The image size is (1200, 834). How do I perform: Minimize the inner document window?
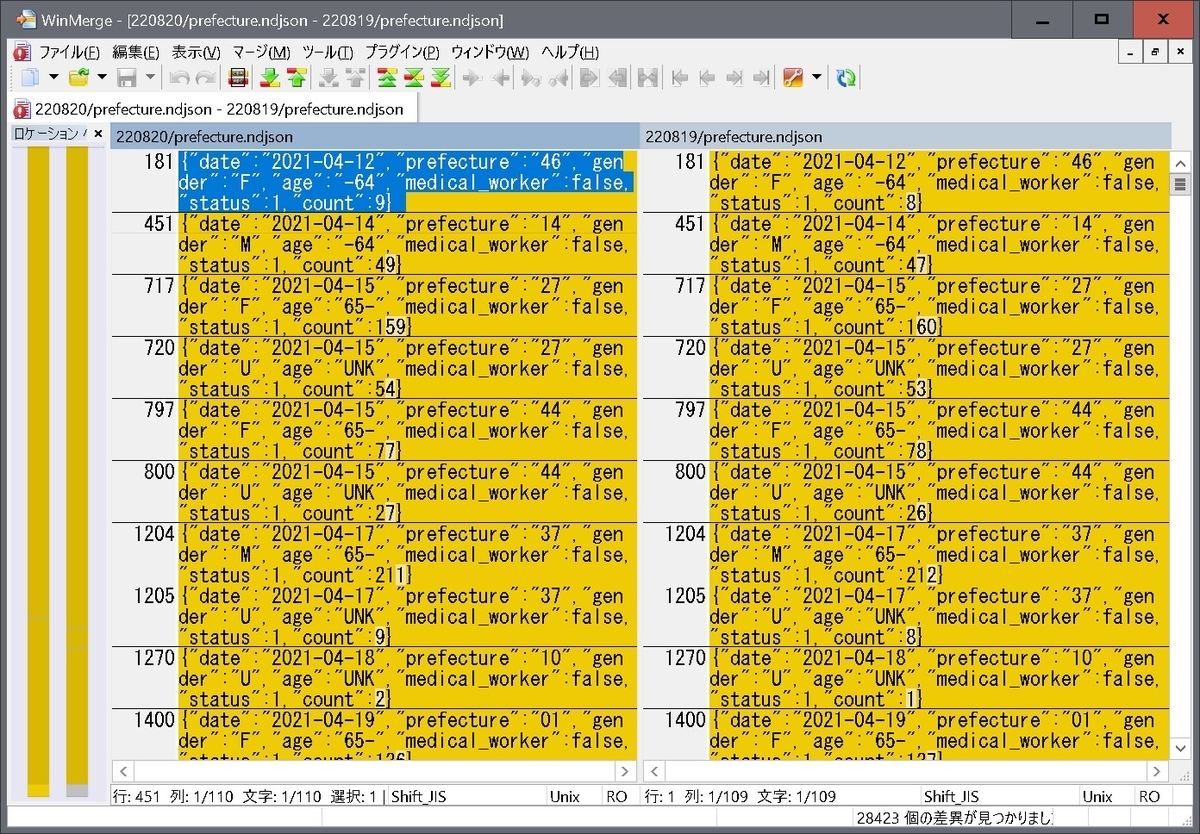(1130, 52)
